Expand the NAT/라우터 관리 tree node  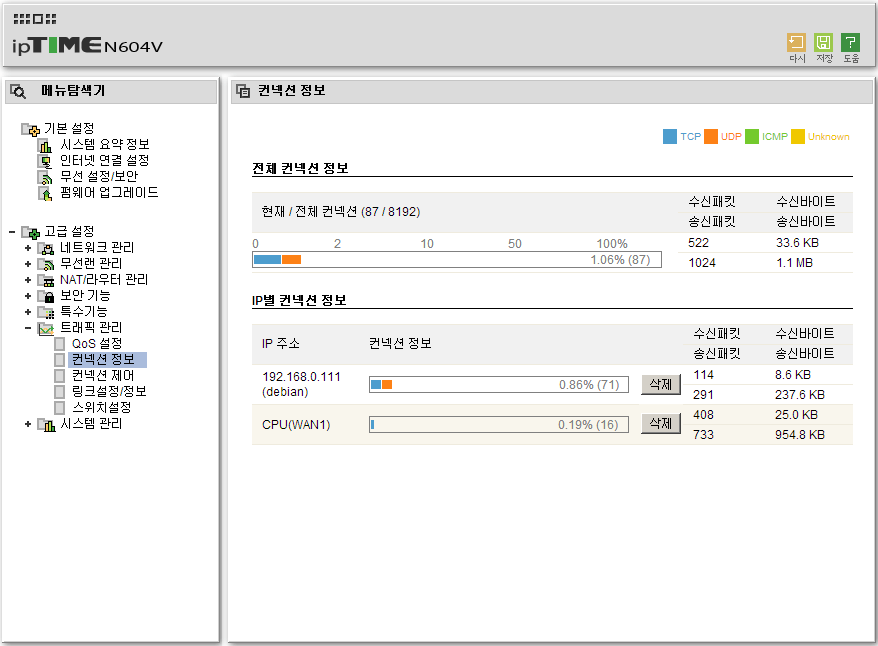point(27,280)
